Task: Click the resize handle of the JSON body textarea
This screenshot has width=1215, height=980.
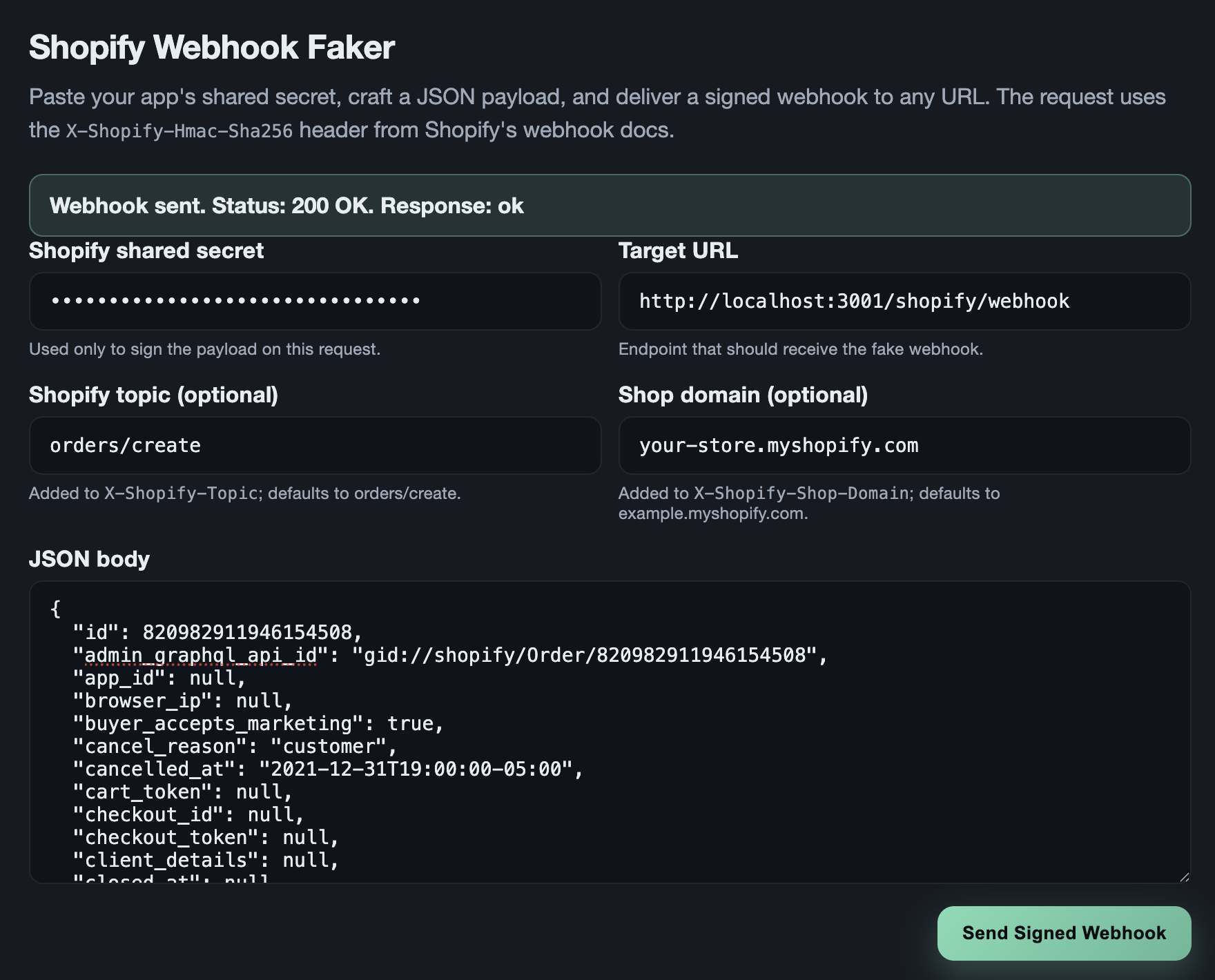Action: 1184,876
